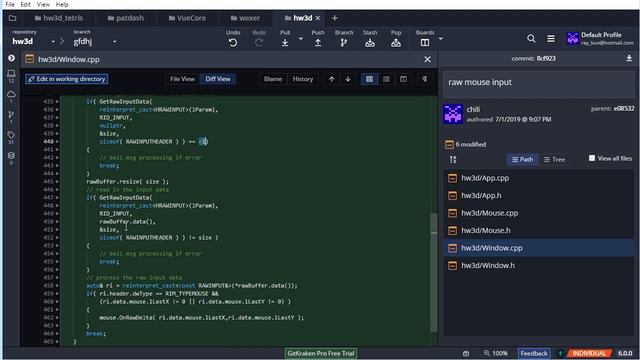Close the hw3d/Window.cpp diff view
The image size is (640, 360).
pyautogui.click(x=427, y=60)
